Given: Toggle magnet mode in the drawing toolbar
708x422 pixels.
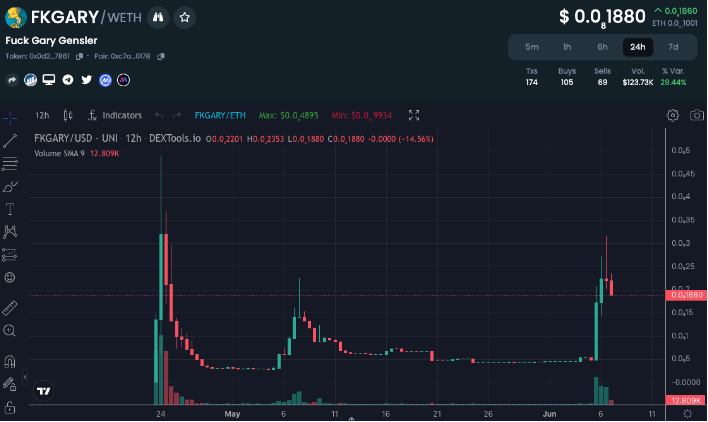Looking at the screenshot, I should point(10,360).
